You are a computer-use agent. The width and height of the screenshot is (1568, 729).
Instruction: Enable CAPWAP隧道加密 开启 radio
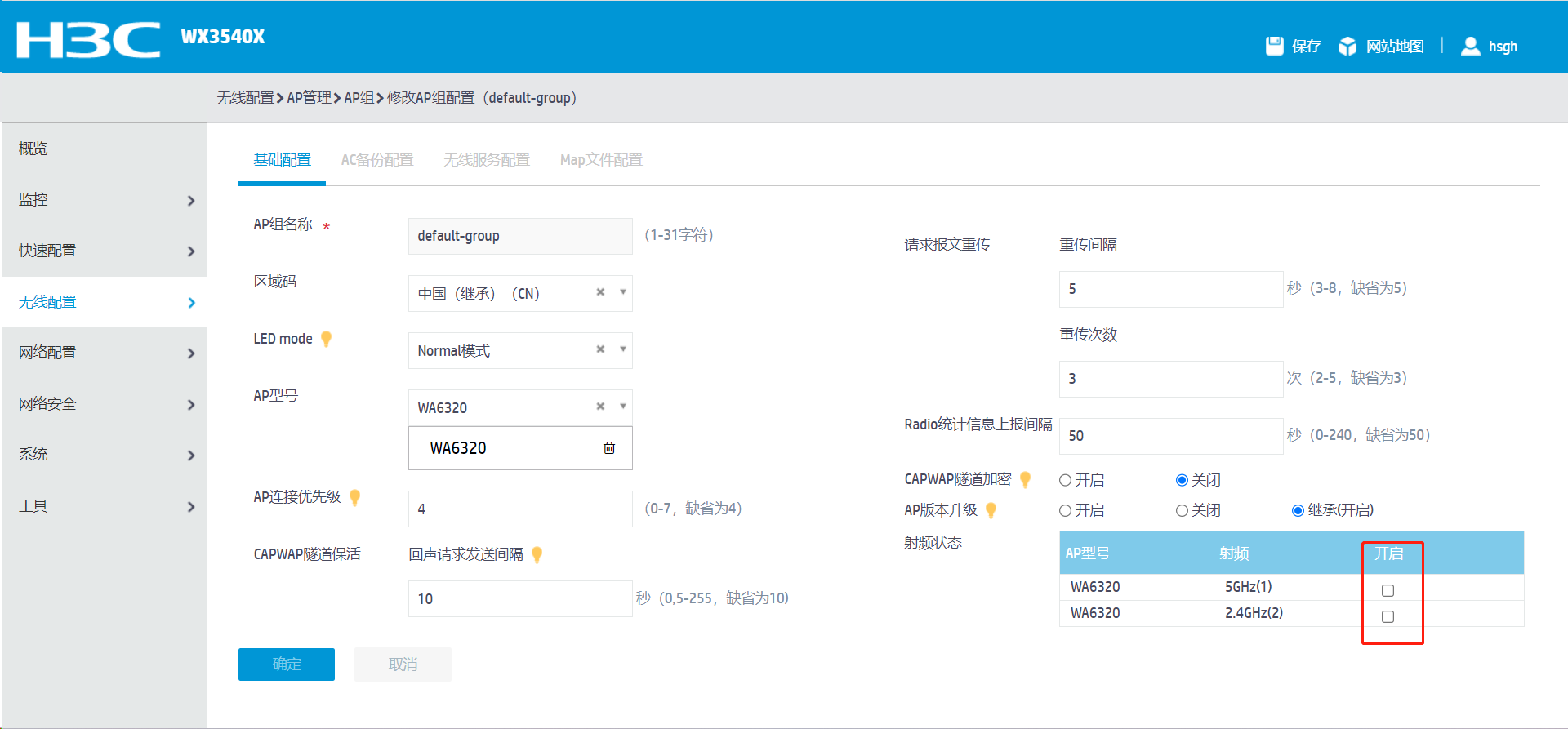1065,480
